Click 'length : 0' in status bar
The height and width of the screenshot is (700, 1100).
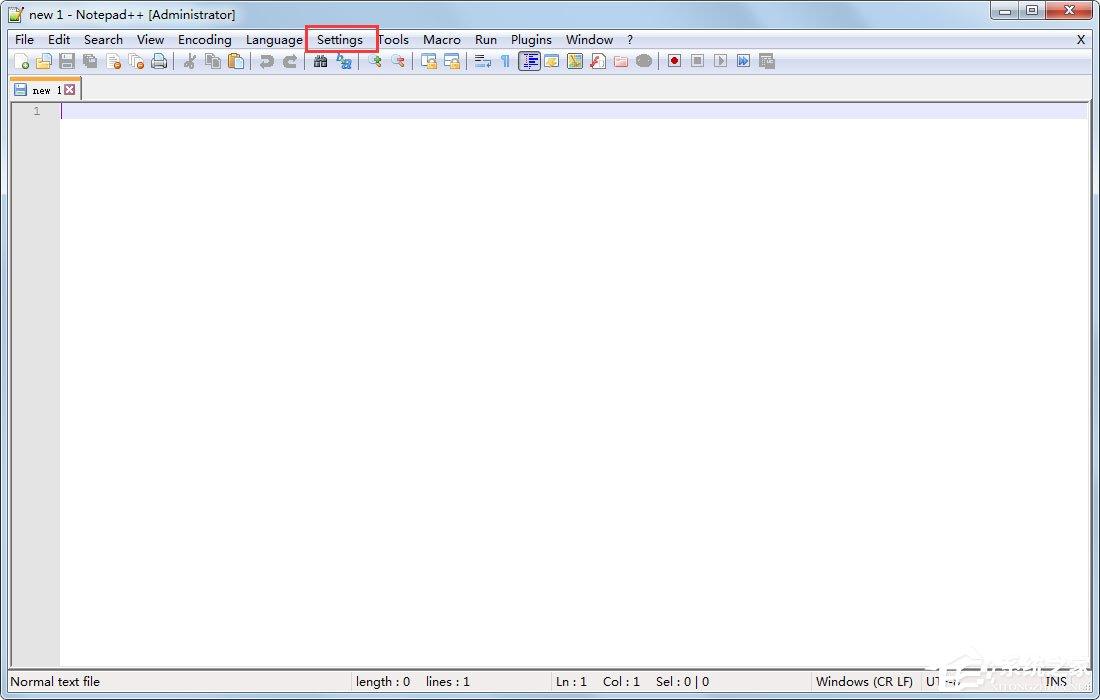(x=383, y=682)
